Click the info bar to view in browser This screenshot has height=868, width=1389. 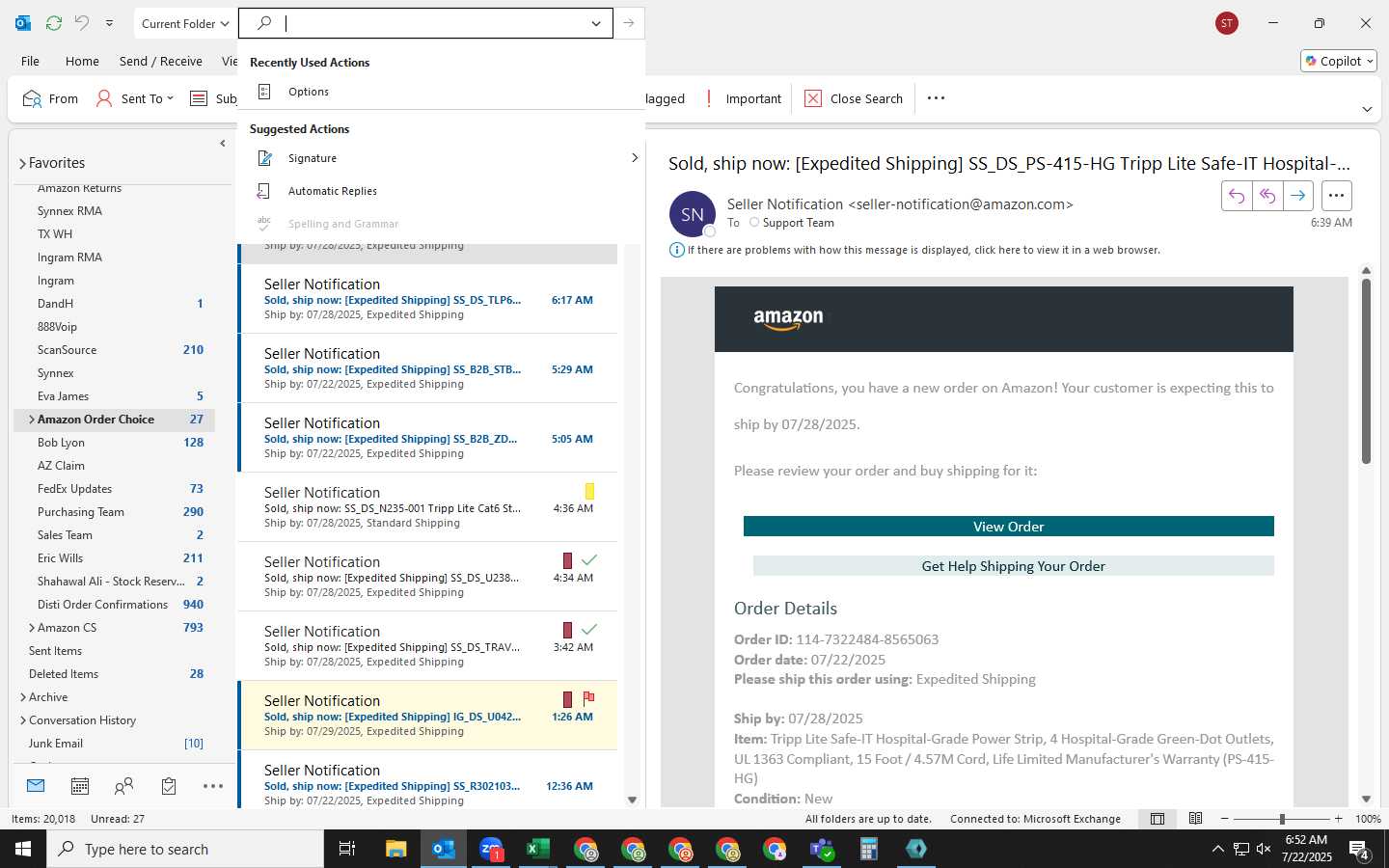click(923, 250)
